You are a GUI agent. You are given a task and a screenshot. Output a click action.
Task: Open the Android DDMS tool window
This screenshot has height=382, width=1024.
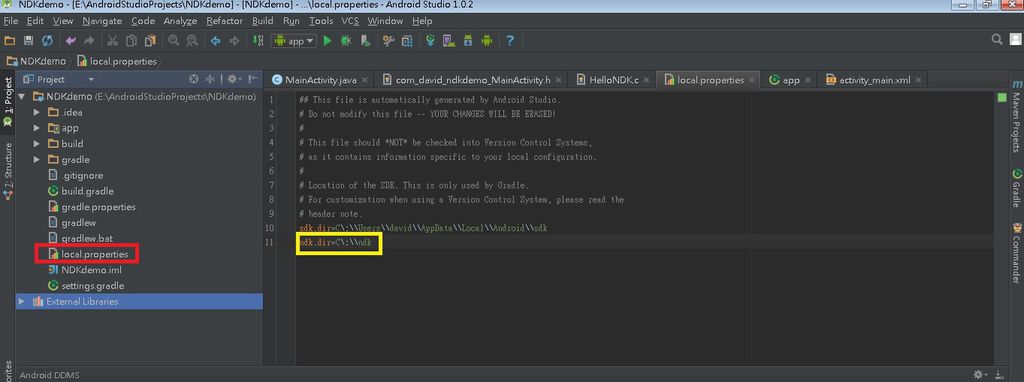tap(50, 375)
